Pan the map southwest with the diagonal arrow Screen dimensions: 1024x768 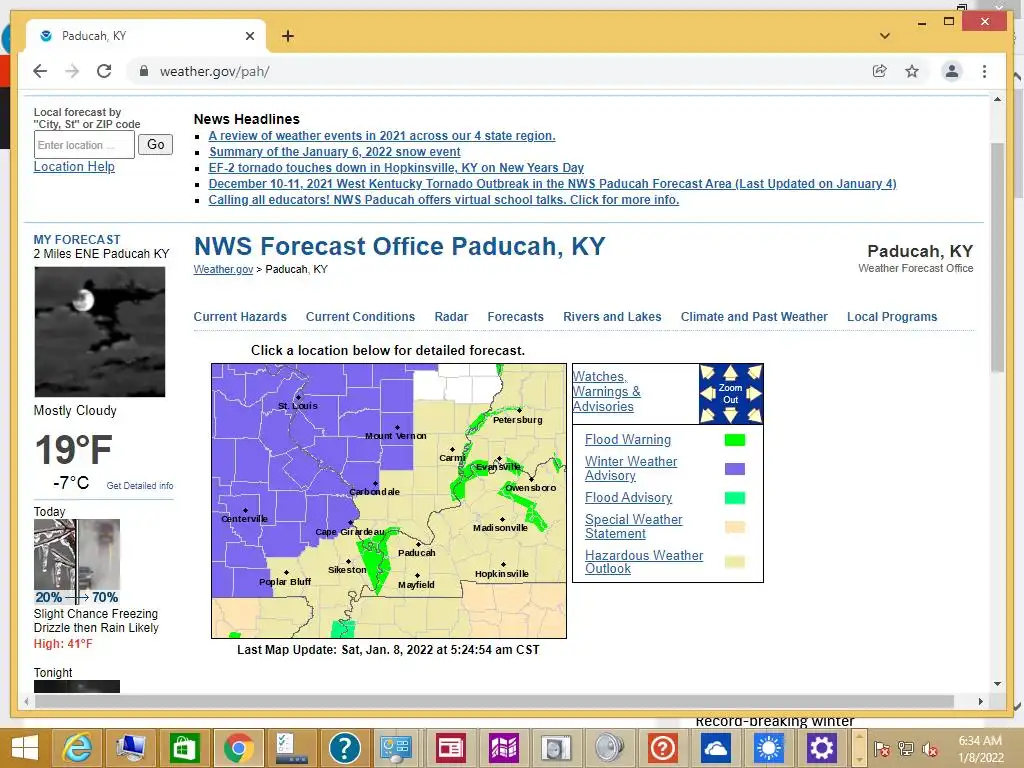(707, 415)
